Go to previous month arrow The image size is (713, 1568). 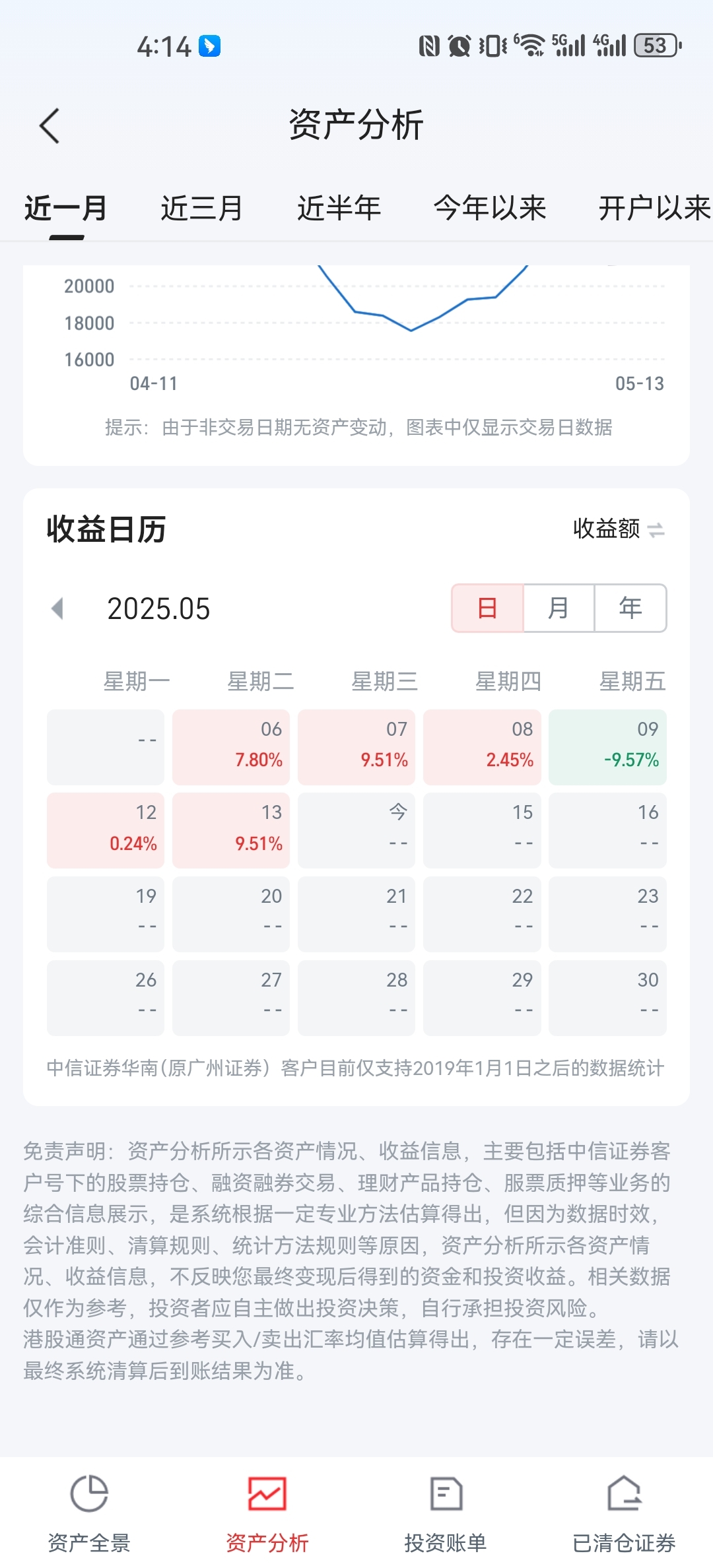pos(57,608)
